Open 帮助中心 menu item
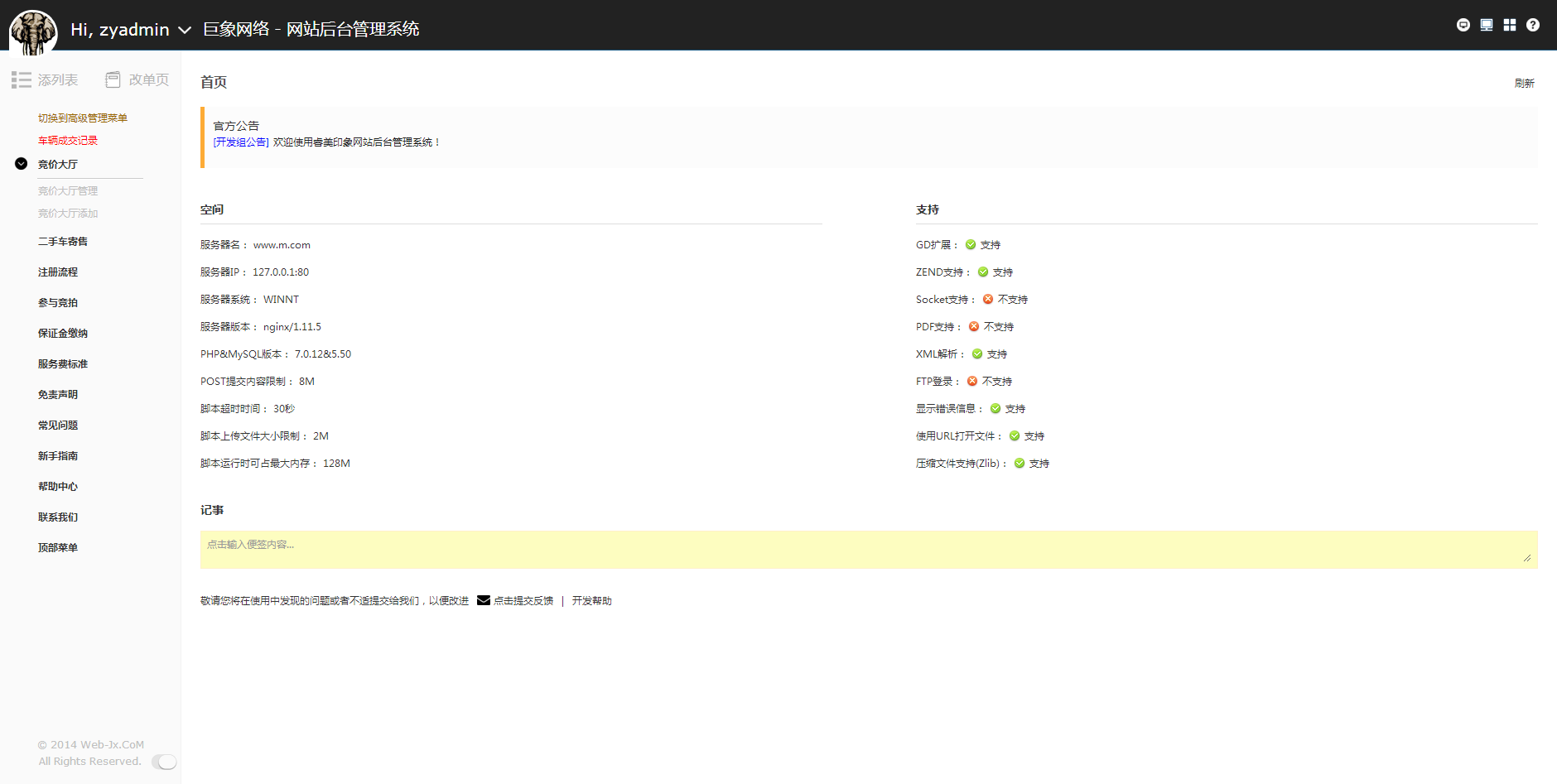This screenshot has height=784, width=1557. pos(58,487)
